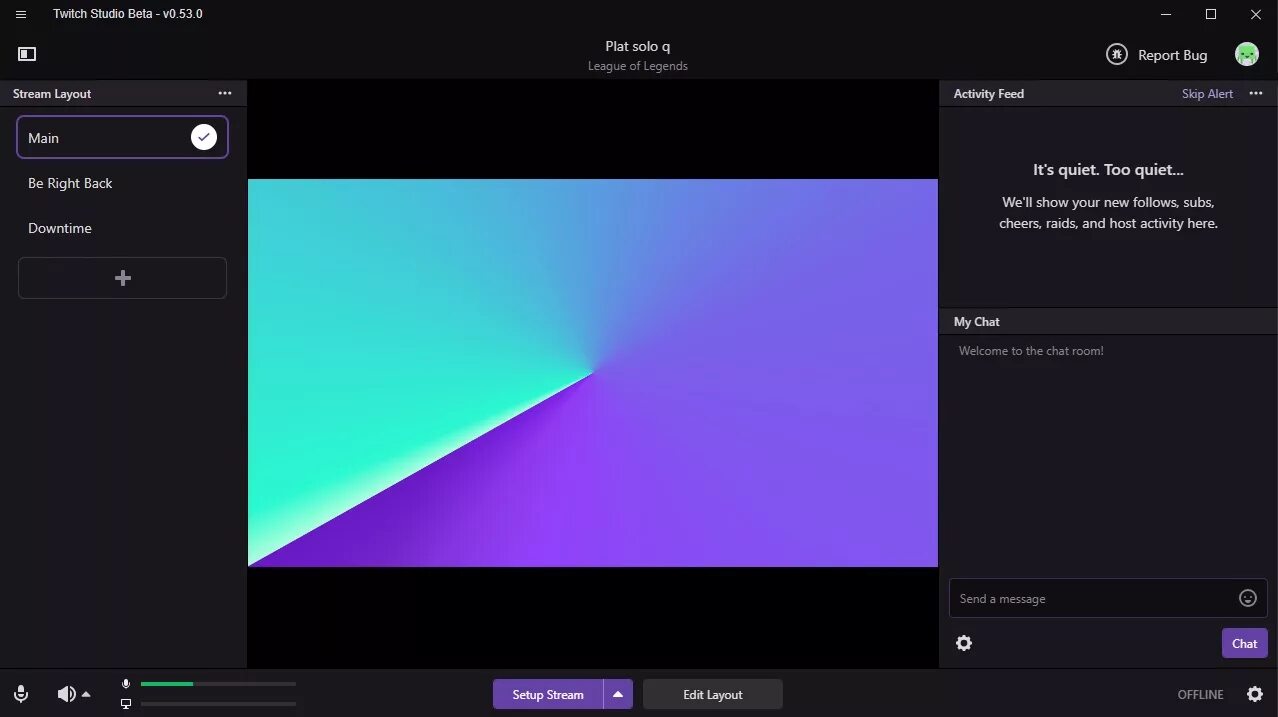Switch to the Be Right Back layout
Screen dimensions: 1278x717
point(70,183)
